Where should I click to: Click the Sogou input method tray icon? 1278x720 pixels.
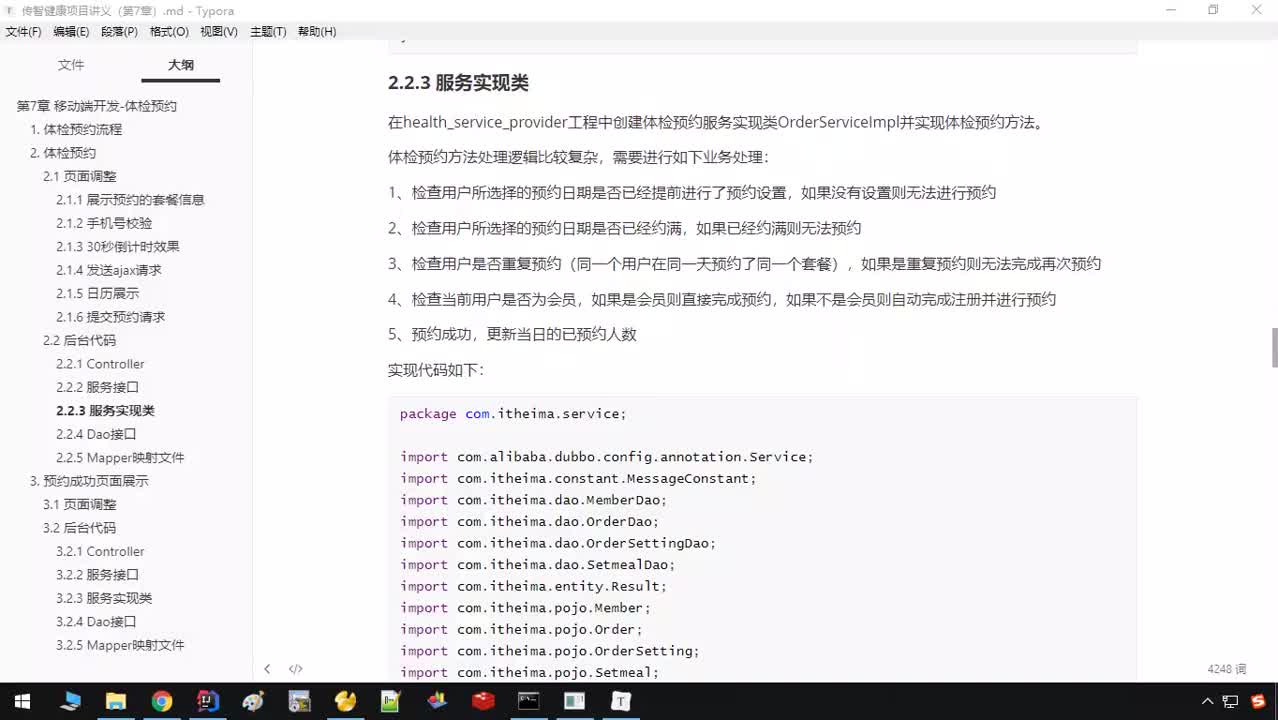[1257, 701]
